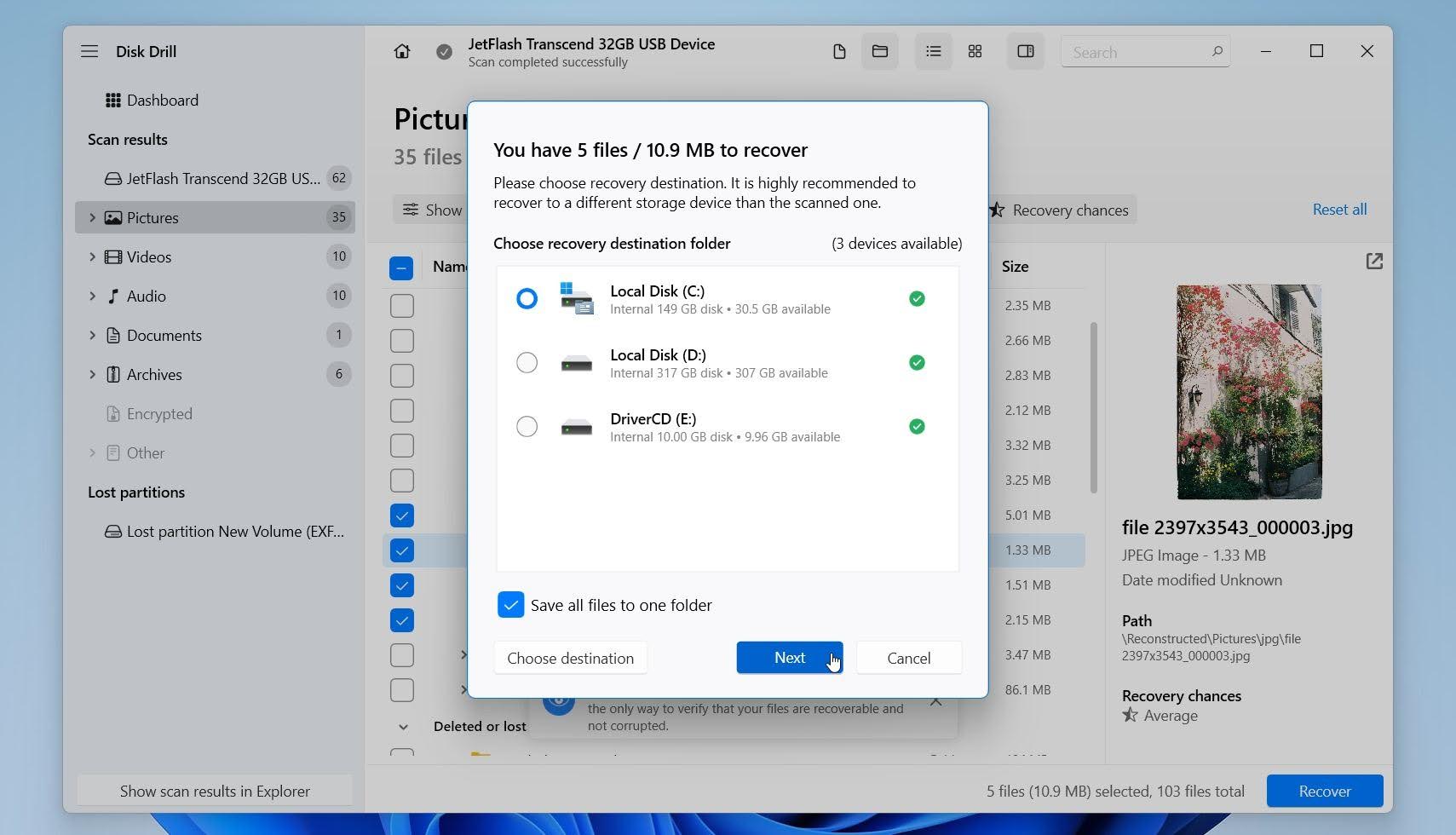Screen dimensions: 1456x835
Task: Expand the Pictures category in sidebar
Action: [x=92, y=217]
